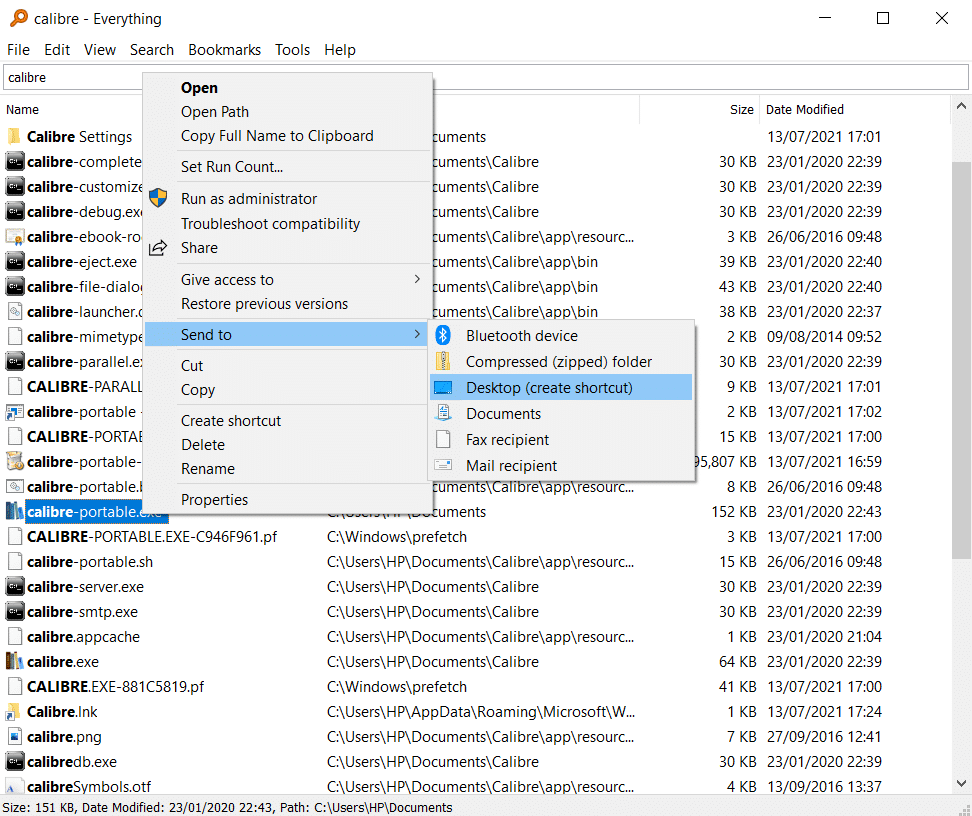Select Troubleshoot compatibility
This screenshot has width=972, height=816.
288,223
